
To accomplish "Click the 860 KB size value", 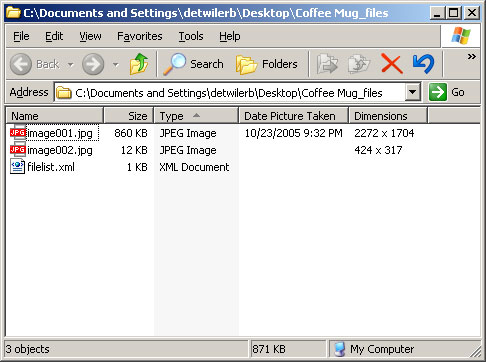I will 131,133.
